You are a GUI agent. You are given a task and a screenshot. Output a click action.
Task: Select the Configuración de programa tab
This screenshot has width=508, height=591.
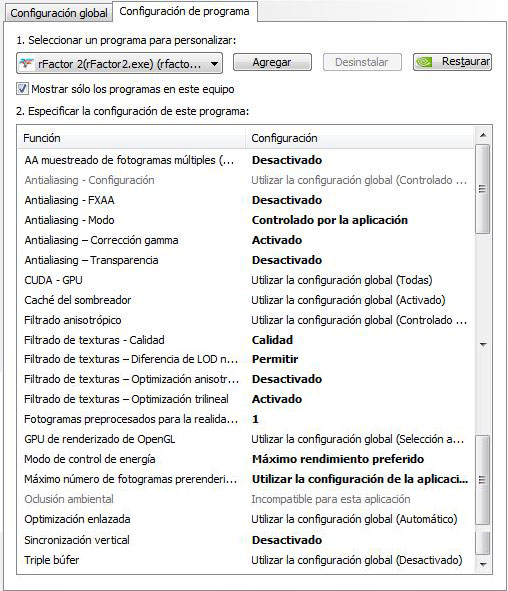click(184, 11)
